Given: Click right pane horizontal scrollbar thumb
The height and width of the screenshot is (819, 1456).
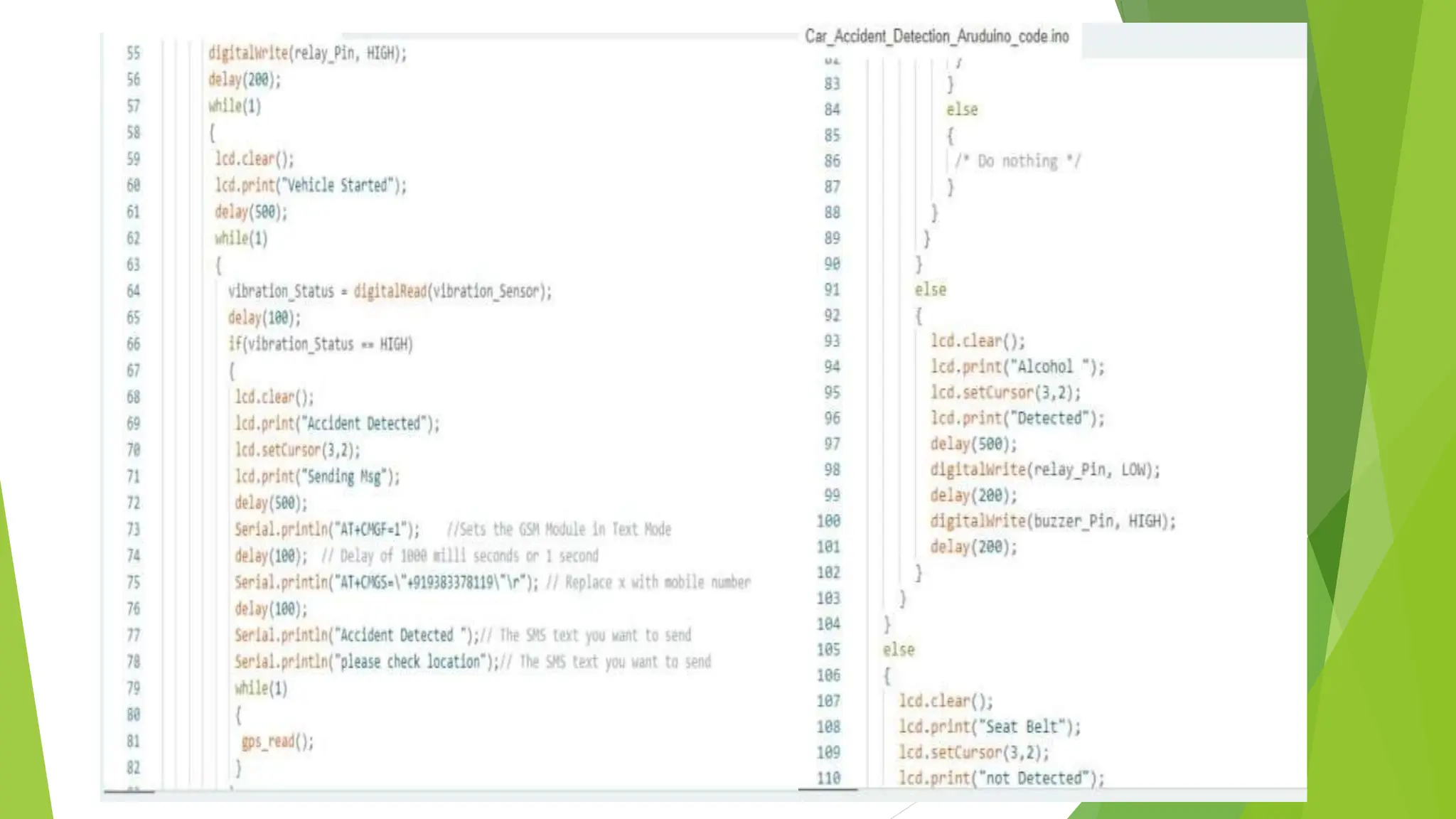Looking at the screenshot, I should tap(828, 789).
